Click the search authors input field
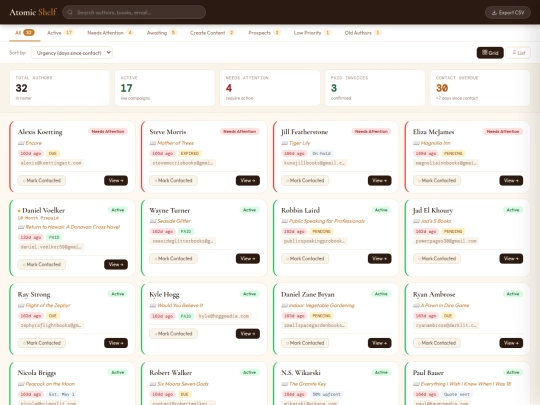The width and height of the screenshot is (540, 405). click(134, 12)
